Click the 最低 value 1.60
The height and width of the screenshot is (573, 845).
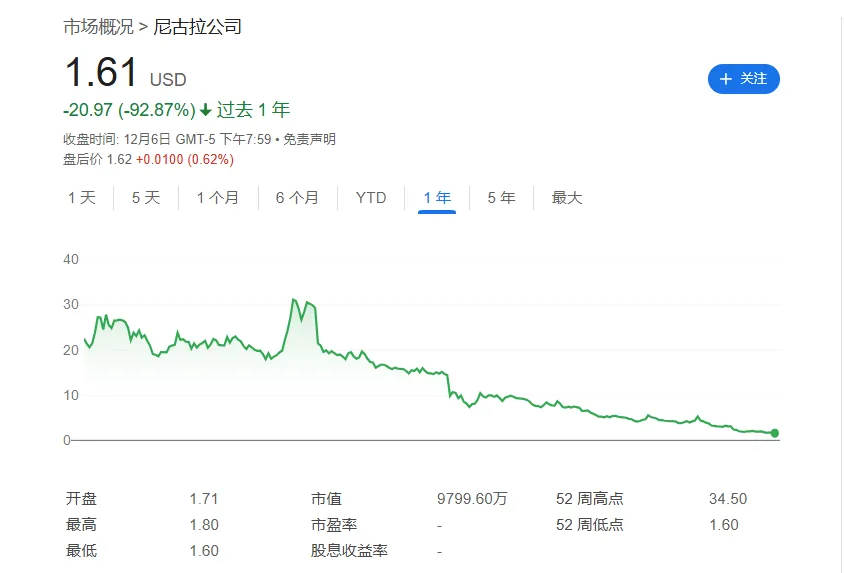click(x=204, y=550)
